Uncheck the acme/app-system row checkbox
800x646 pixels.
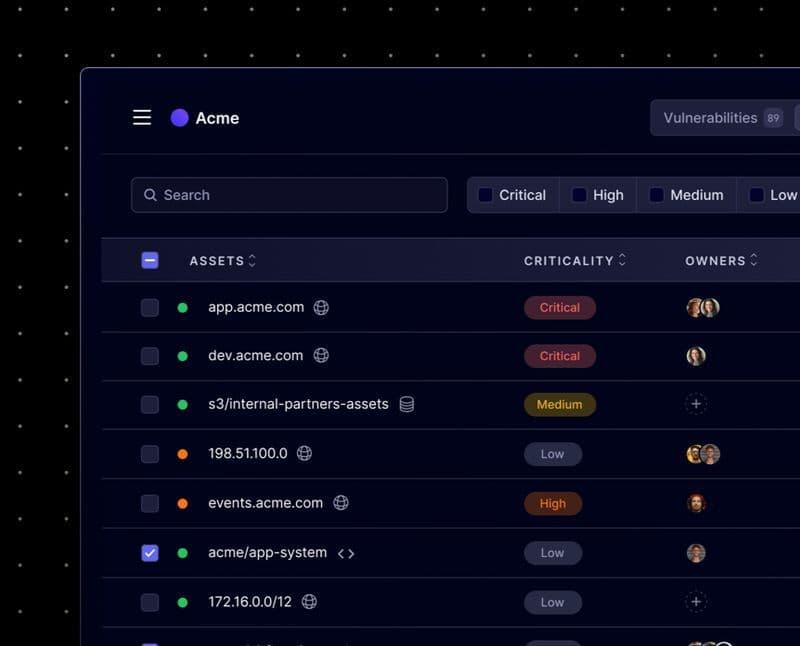[x=150, y=552]
